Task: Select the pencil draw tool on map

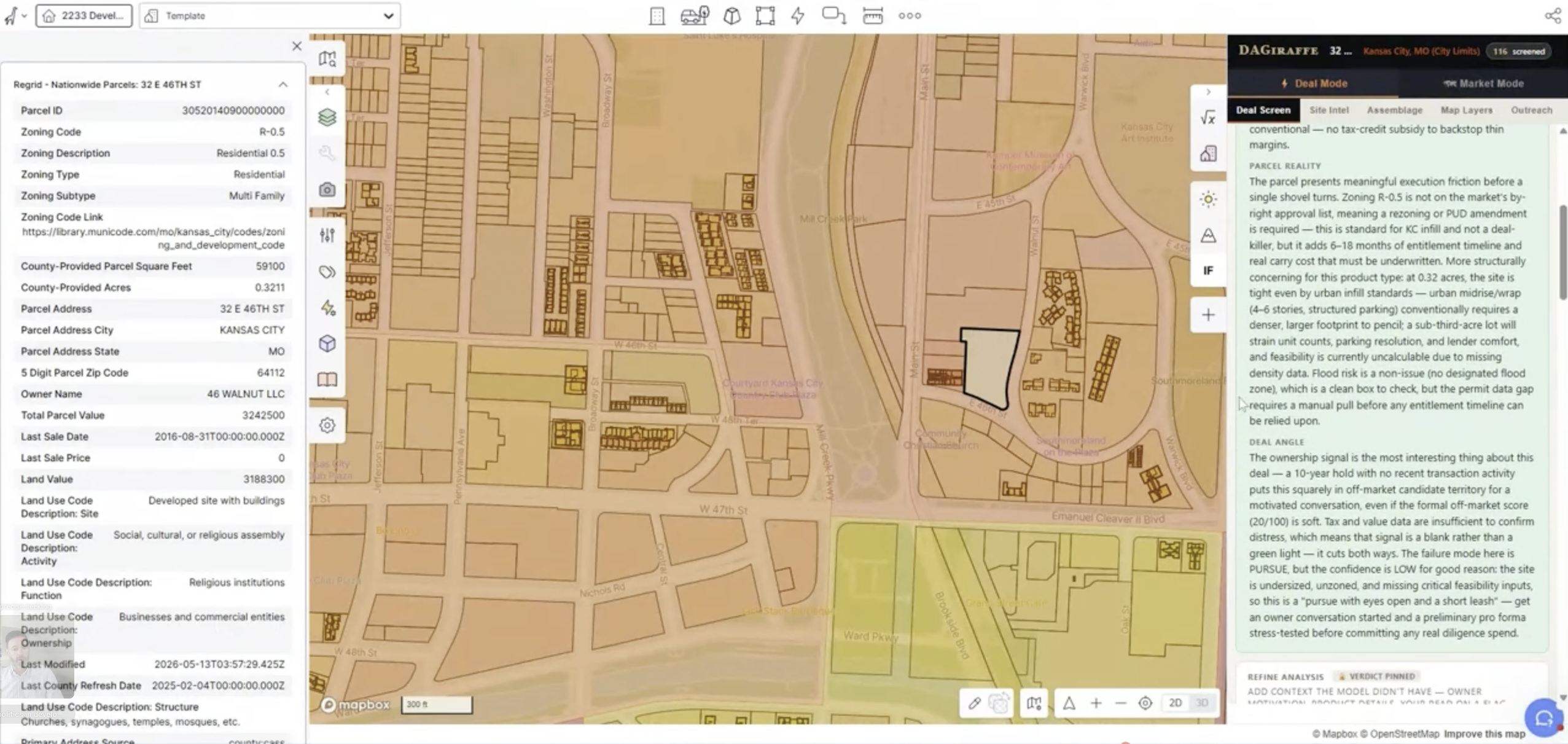Action: (975, 703)
